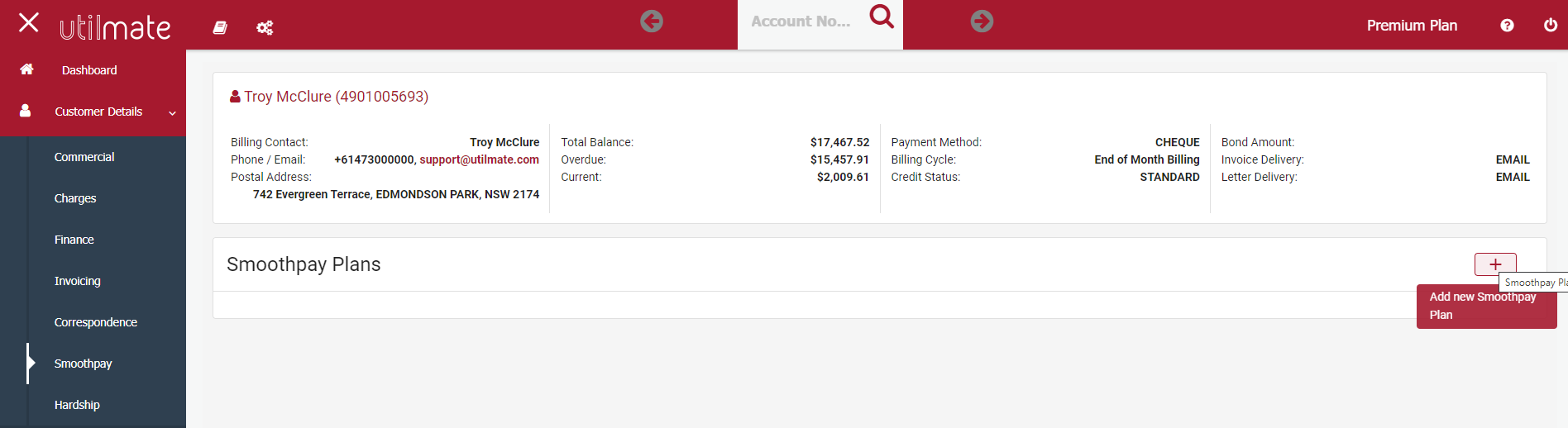
Task: Click Payment Method value CHEQUE
Action: [x=1177, y=142]
